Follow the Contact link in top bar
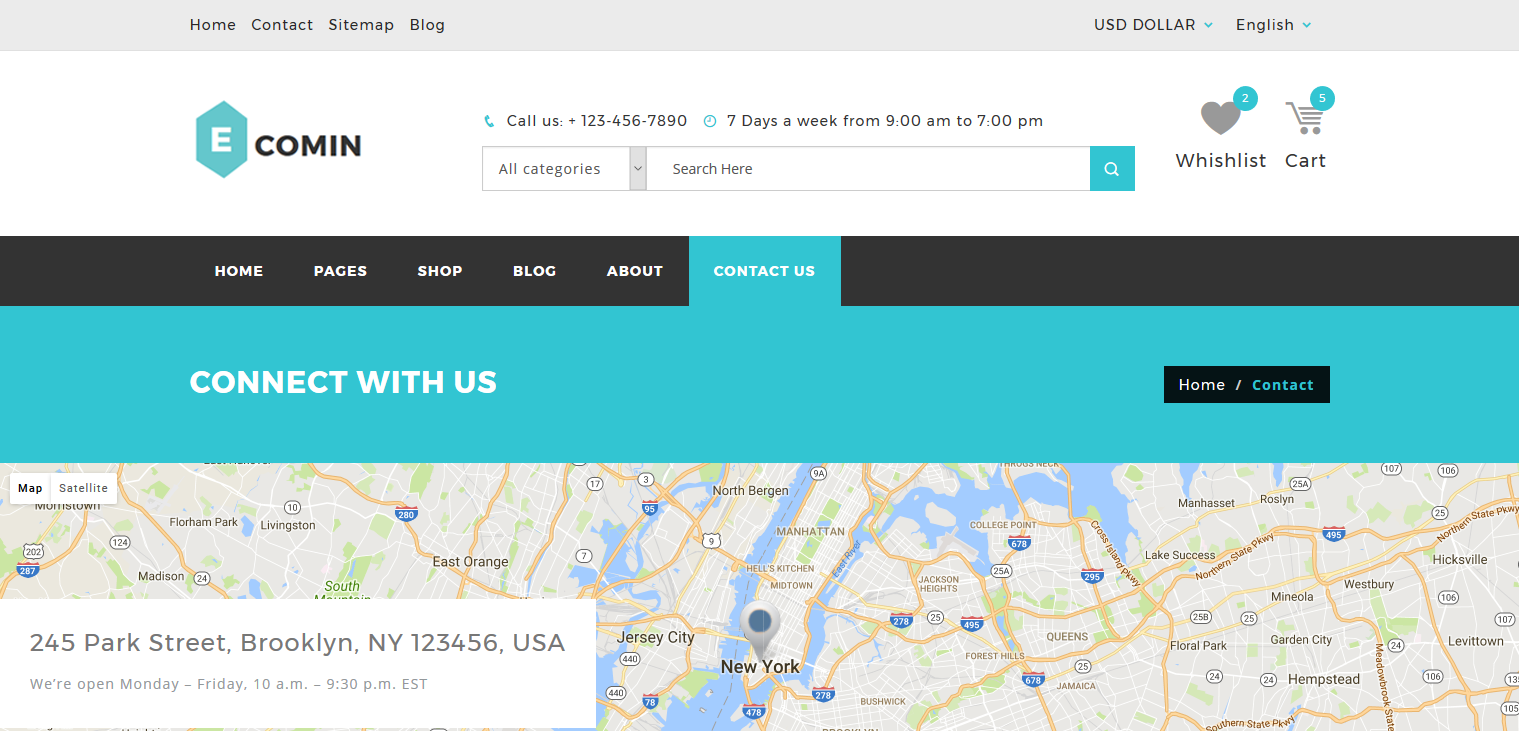Image resolution: width=1519 pixels, height=731 pixels. click(x=282, y=25)
